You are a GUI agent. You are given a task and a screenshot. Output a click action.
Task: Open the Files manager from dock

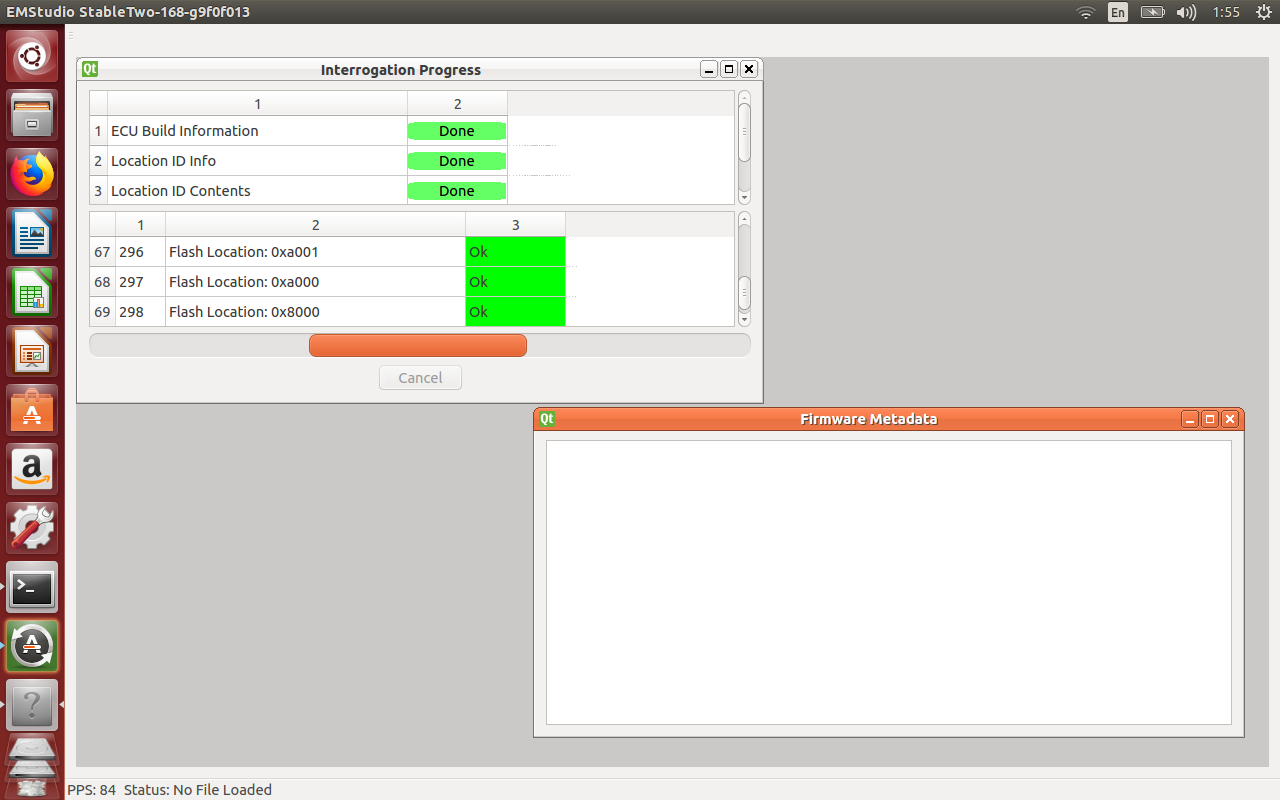coord(32,115)
